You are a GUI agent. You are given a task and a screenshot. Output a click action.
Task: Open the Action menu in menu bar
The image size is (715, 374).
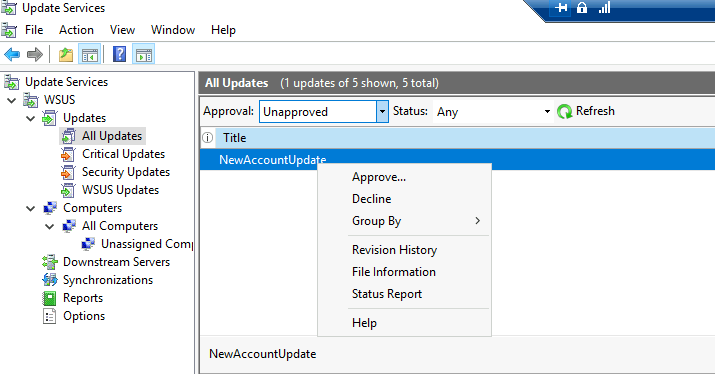76,30
